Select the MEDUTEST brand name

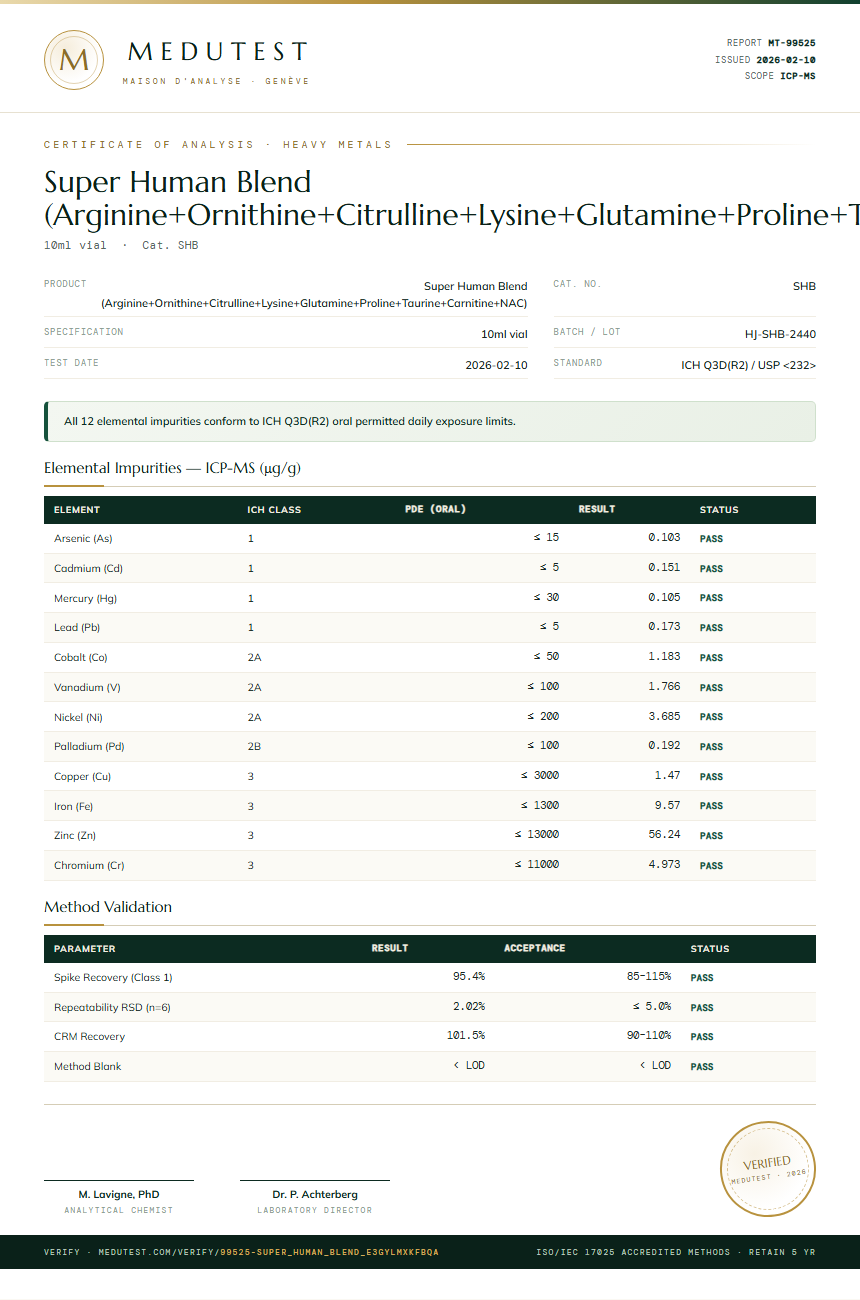click(218, 52)
